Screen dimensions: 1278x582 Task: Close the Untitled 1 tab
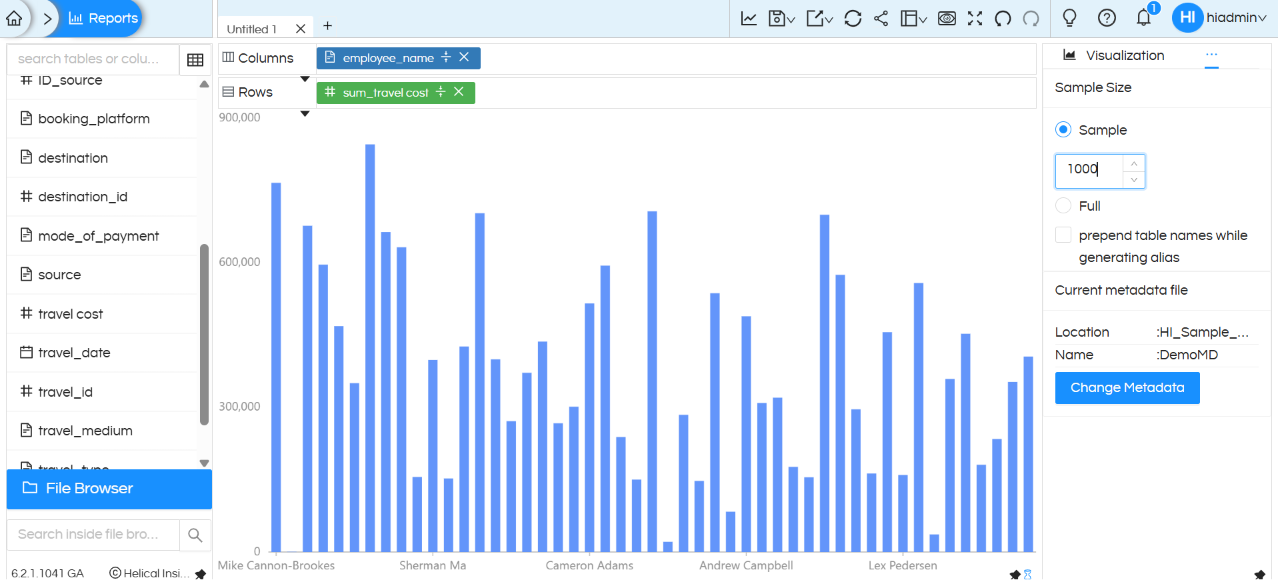tap(300, 29)
